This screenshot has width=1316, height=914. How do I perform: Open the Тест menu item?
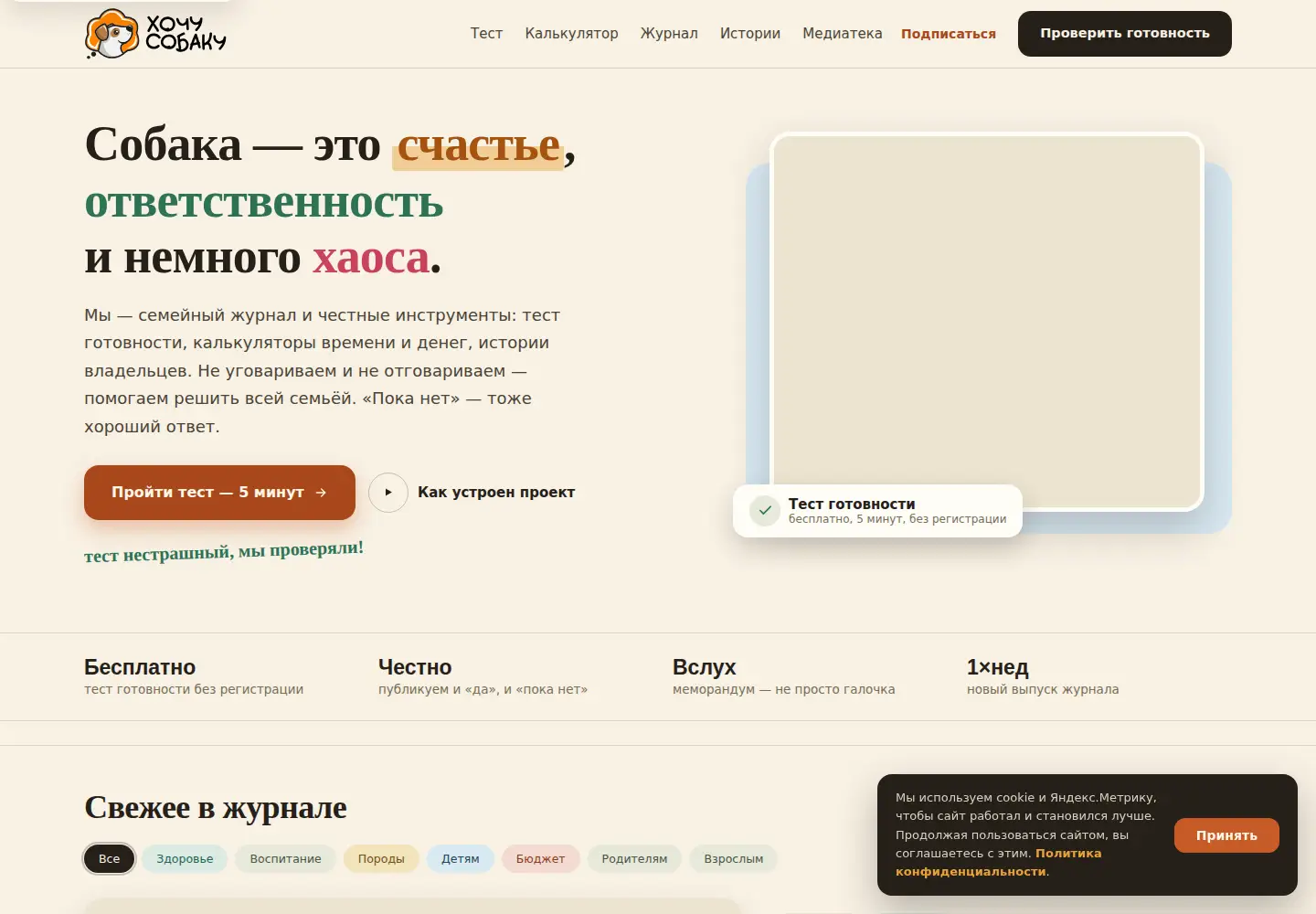point(486,34)
